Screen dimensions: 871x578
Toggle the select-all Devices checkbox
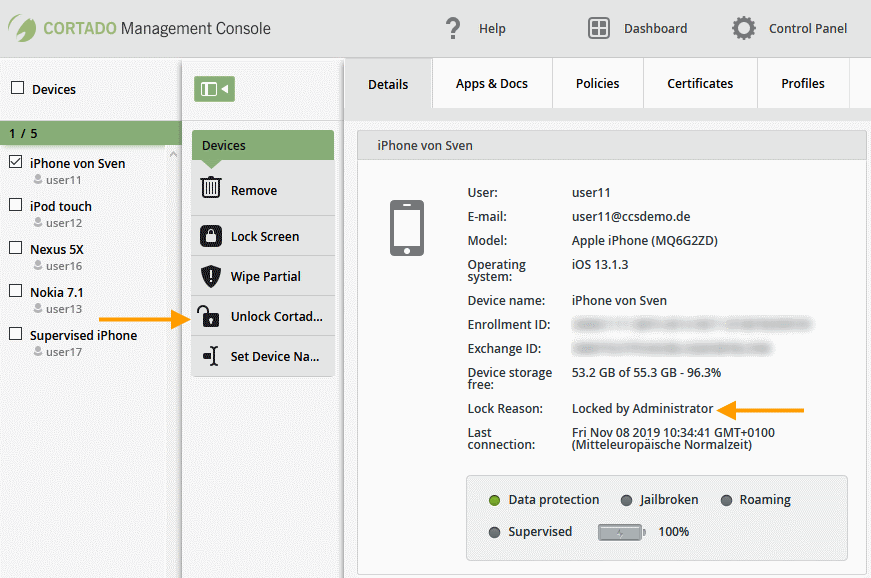coord(18,88)
